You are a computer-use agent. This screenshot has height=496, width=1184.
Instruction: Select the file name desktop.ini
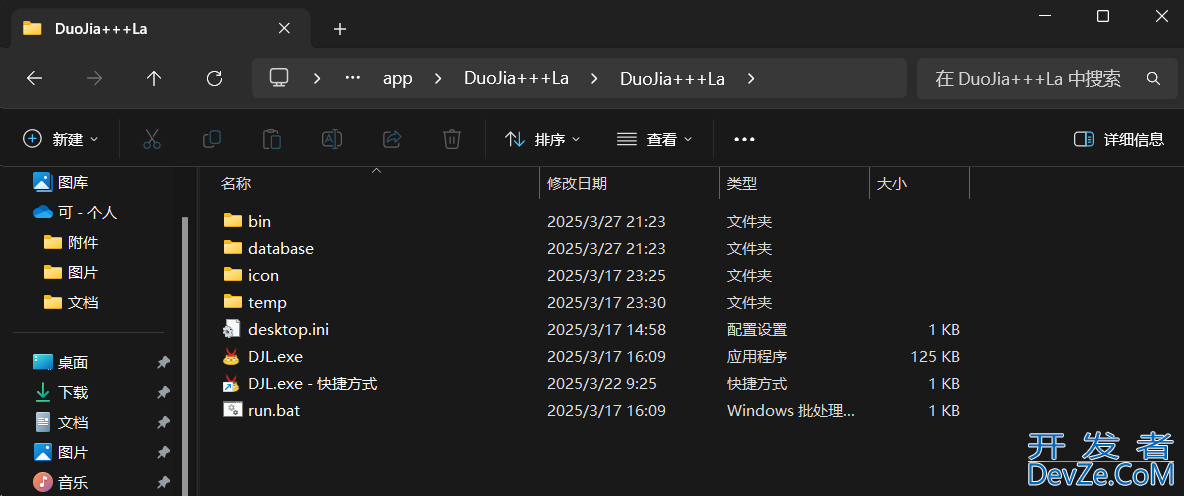coord(288,330)
